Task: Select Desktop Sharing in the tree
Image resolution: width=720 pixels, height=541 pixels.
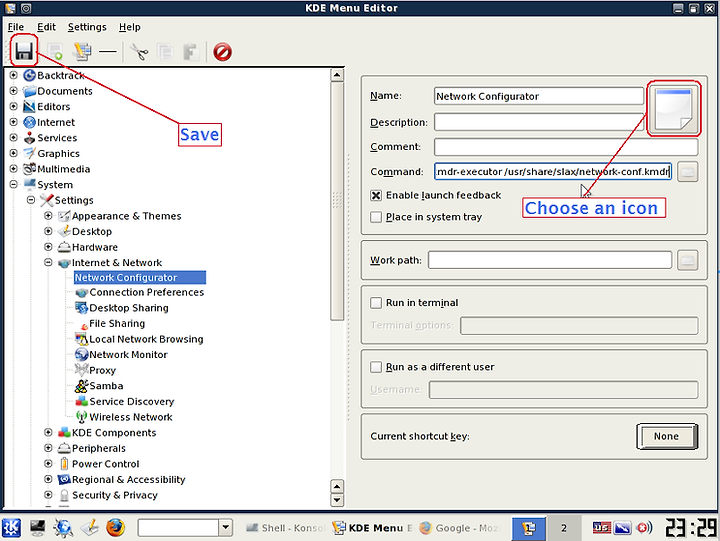Action: tap(122, 308)
